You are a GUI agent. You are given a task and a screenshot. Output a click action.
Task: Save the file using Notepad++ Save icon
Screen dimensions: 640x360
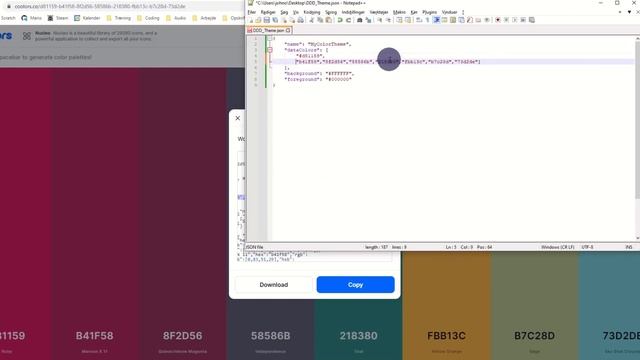click(267, 20)
